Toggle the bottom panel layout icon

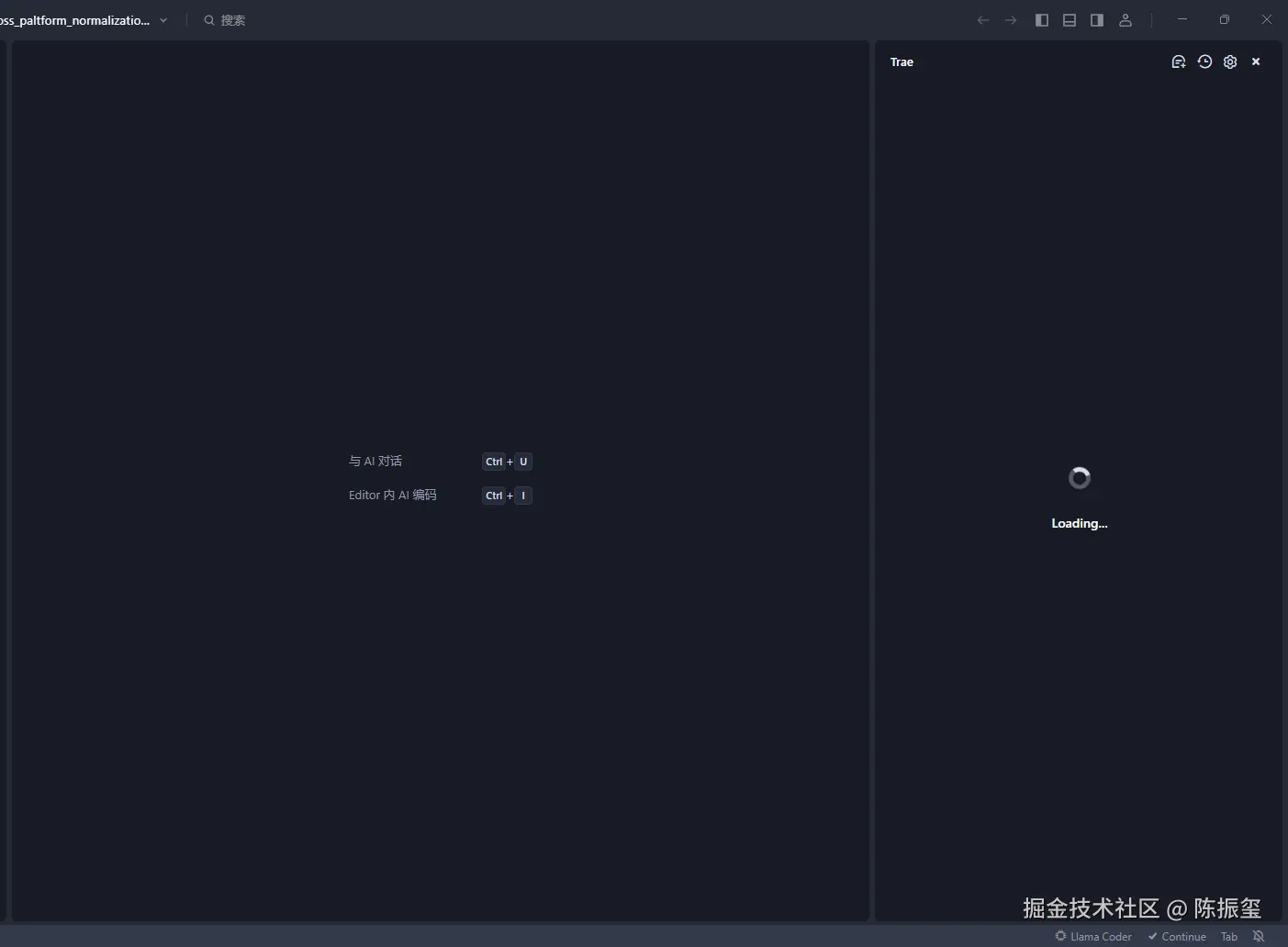(x=1069, y=19)
